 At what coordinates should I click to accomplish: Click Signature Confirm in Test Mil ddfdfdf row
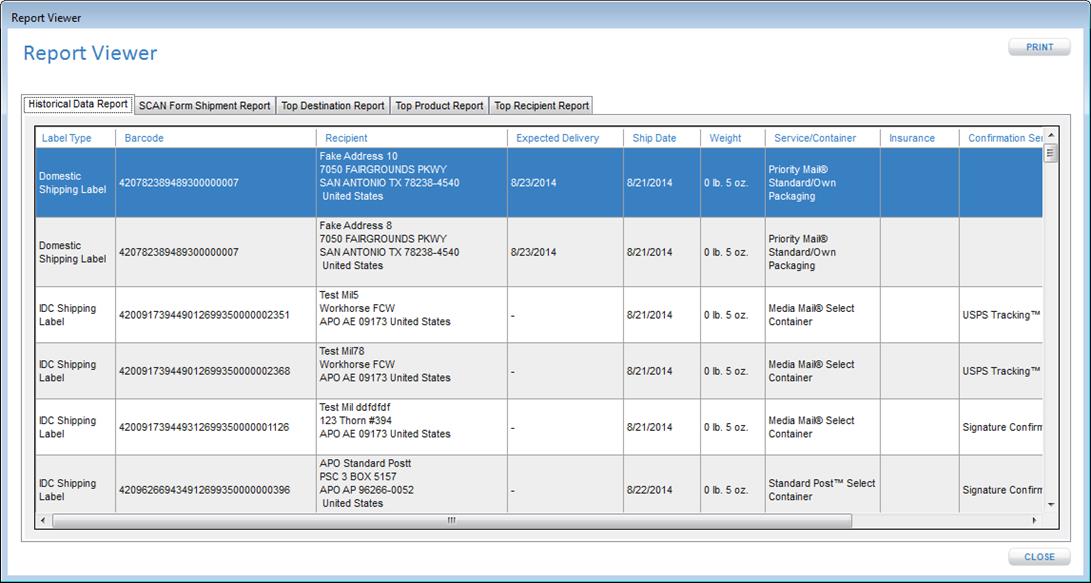coord(1002,427)
